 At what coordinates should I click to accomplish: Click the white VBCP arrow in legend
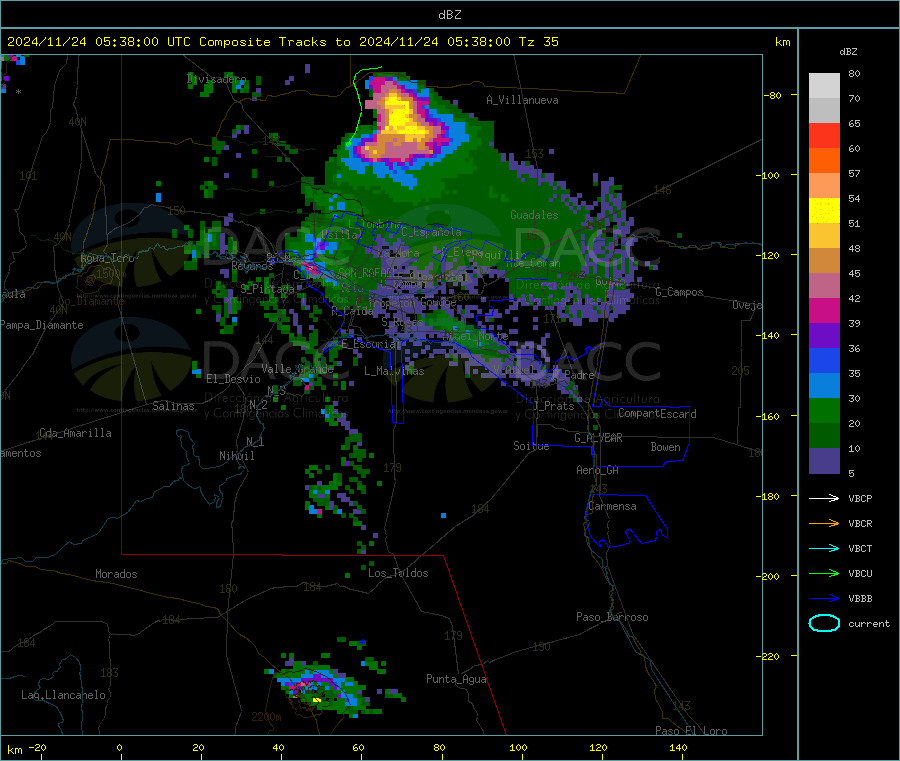824,498
